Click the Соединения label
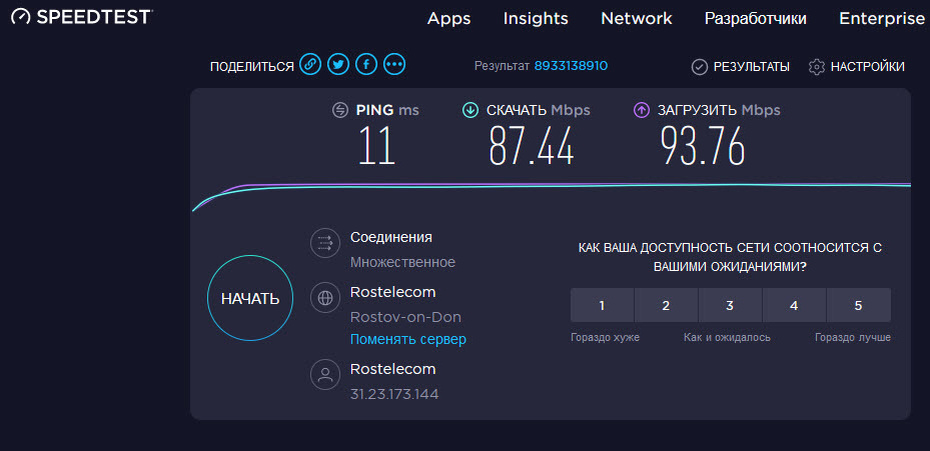Image resolution: width=930 pixels, height=451 pixels. (x=391, y=237)
